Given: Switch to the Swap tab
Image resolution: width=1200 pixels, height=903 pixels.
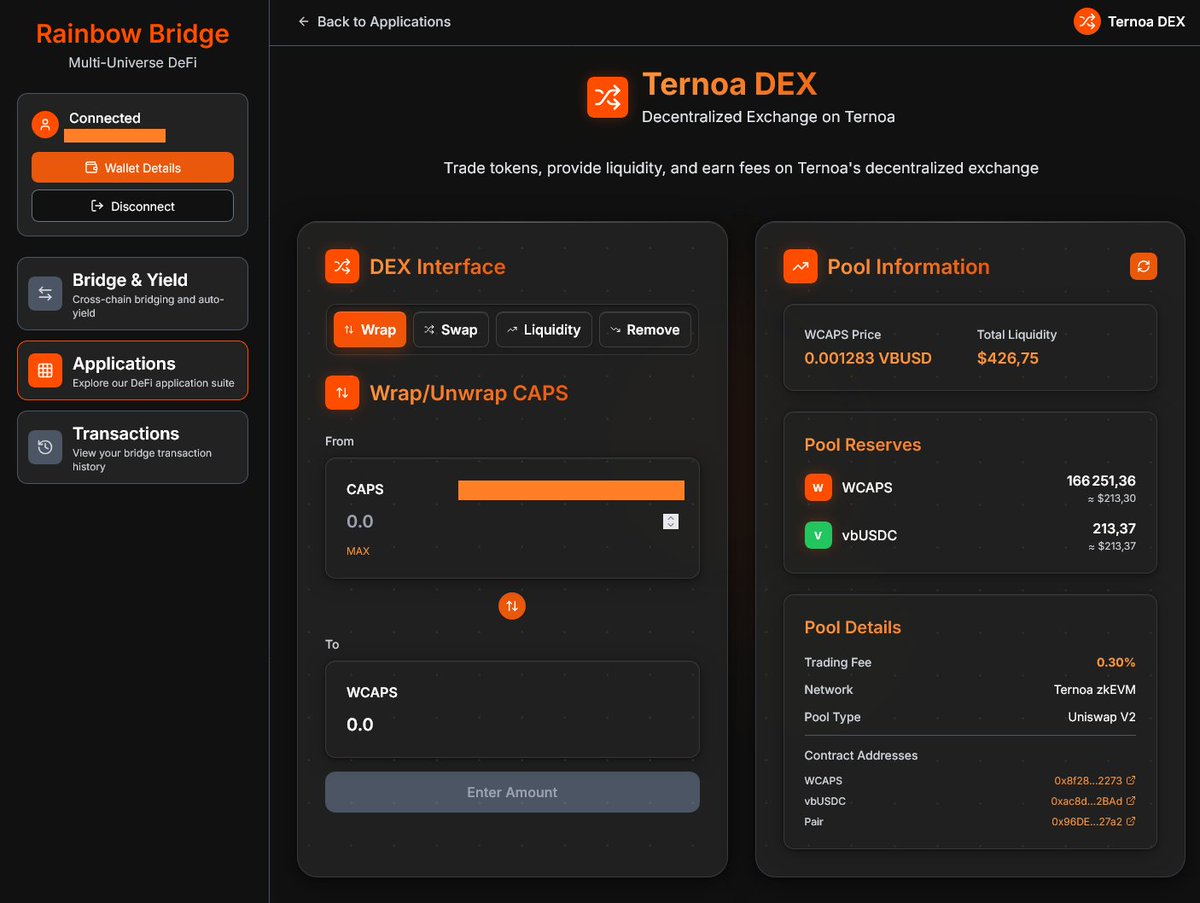Looking at the screenshot, I should click(x=451, y=330).
